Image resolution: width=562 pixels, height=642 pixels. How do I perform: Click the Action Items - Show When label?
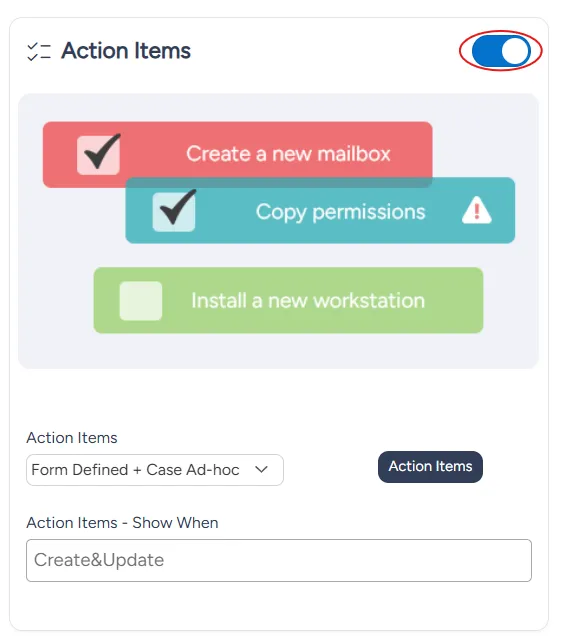coord(122,522)
